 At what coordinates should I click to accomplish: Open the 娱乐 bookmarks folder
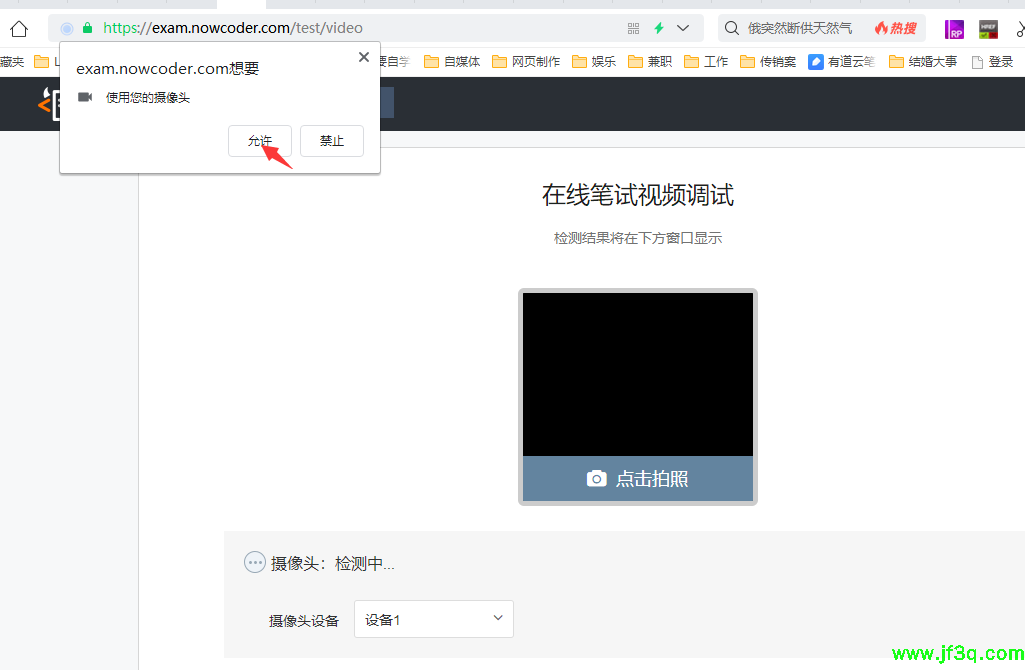[594, 62]
